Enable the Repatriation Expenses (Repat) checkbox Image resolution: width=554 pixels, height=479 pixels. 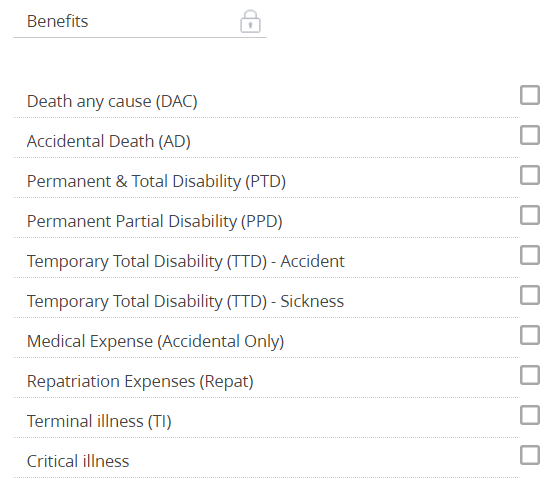click(530, 375)
